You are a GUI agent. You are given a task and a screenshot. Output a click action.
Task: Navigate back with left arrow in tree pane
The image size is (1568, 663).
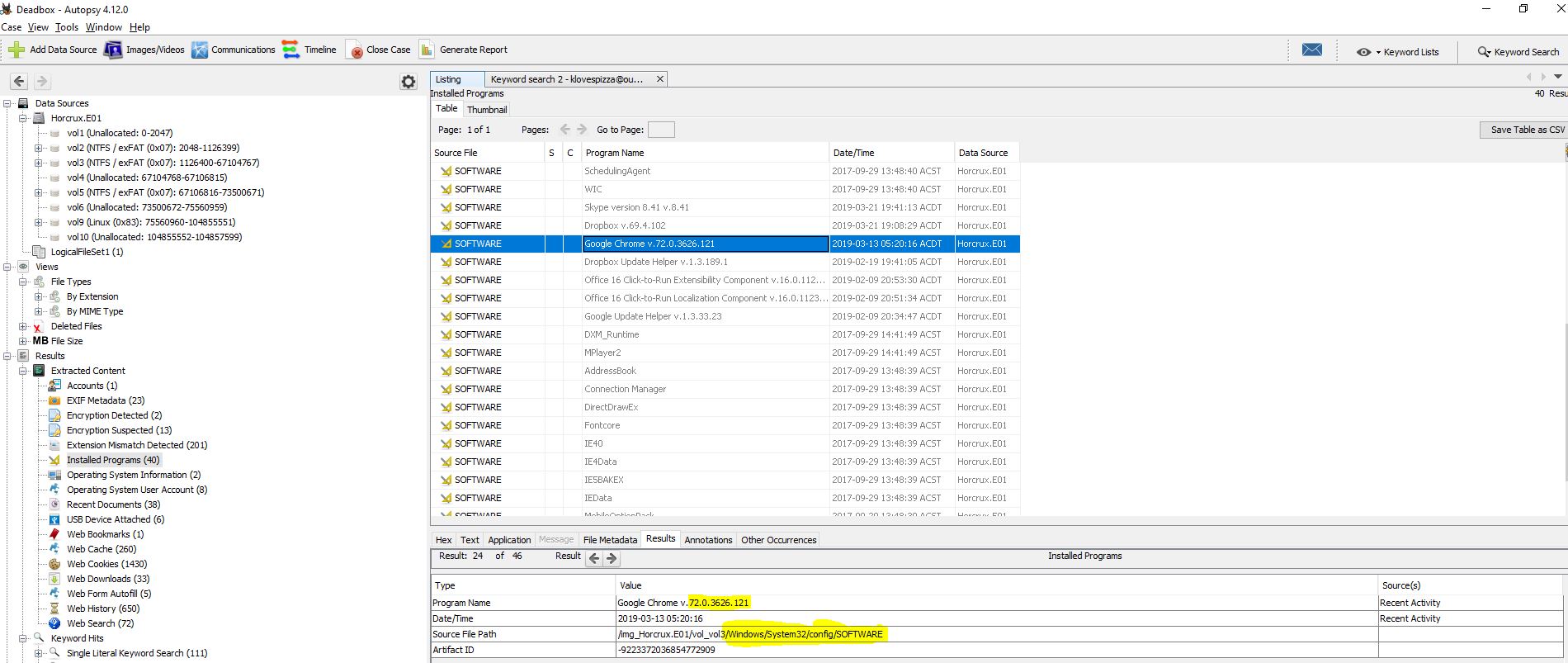(x=19, y=81)
